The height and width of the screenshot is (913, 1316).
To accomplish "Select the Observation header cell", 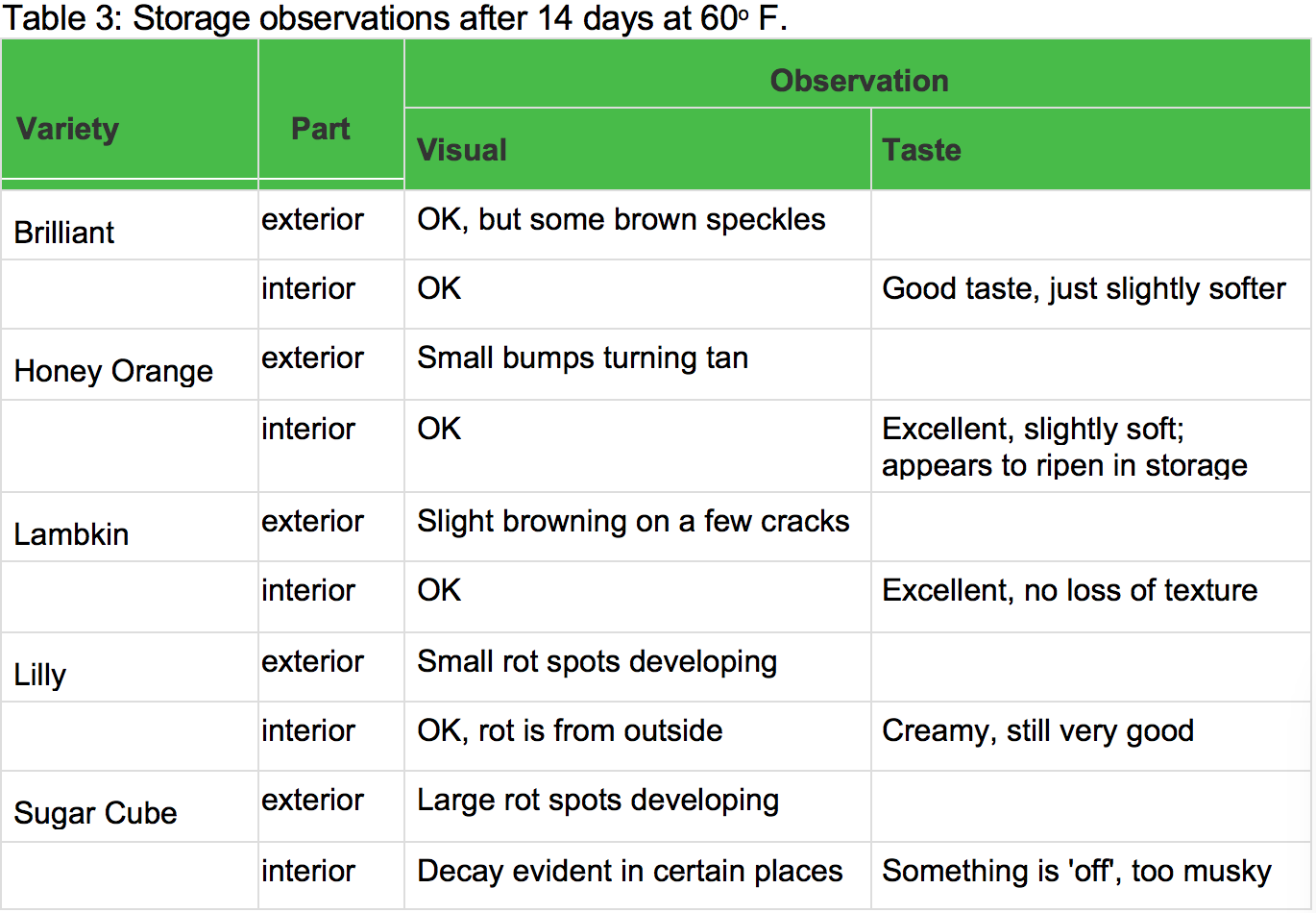I will coord(858,81).
